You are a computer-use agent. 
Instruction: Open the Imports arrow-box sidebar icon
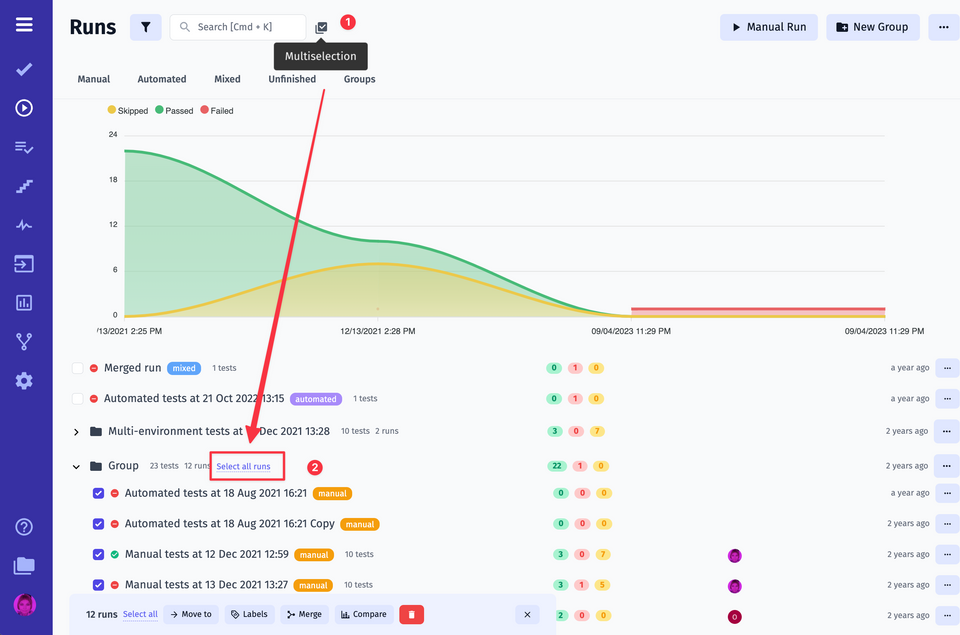click(24, 264)
